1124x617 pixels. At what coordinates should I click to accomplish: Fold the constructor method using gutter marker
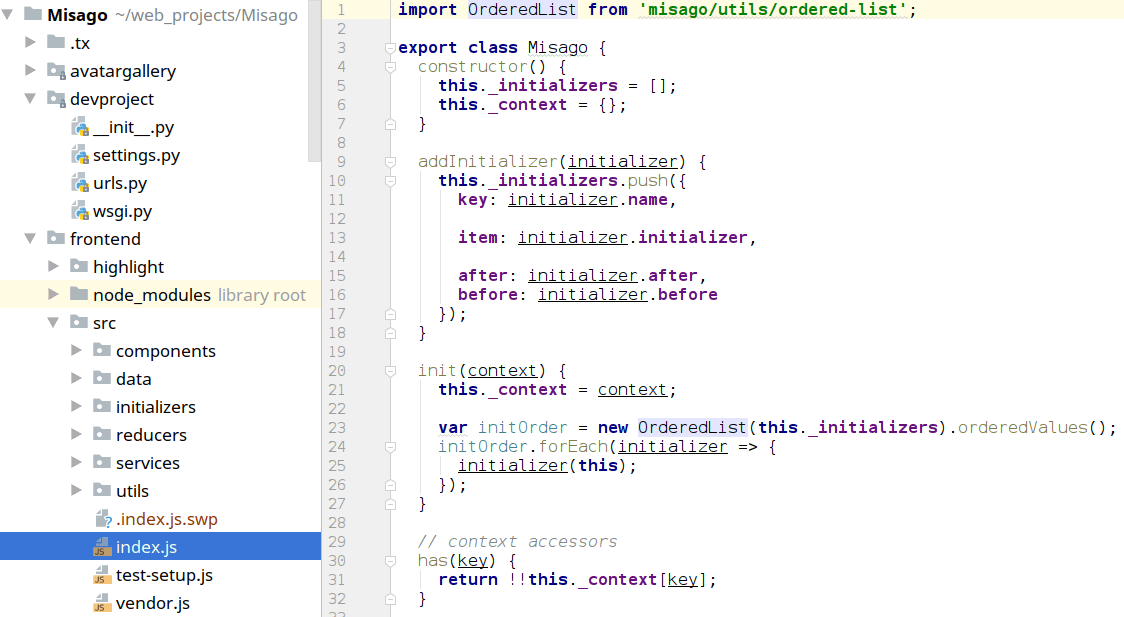coord(390,67)
